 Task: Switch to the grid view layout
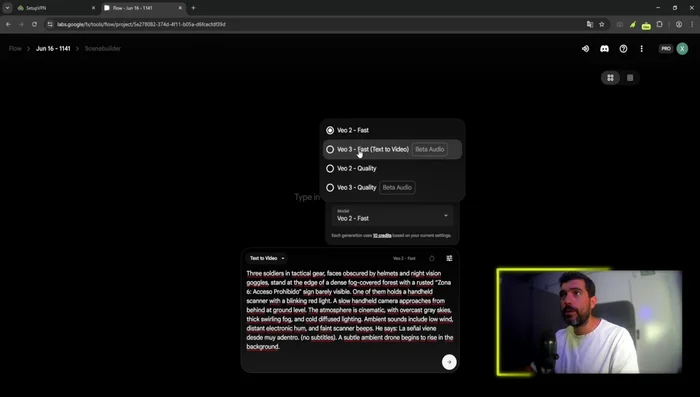point(610,78)
